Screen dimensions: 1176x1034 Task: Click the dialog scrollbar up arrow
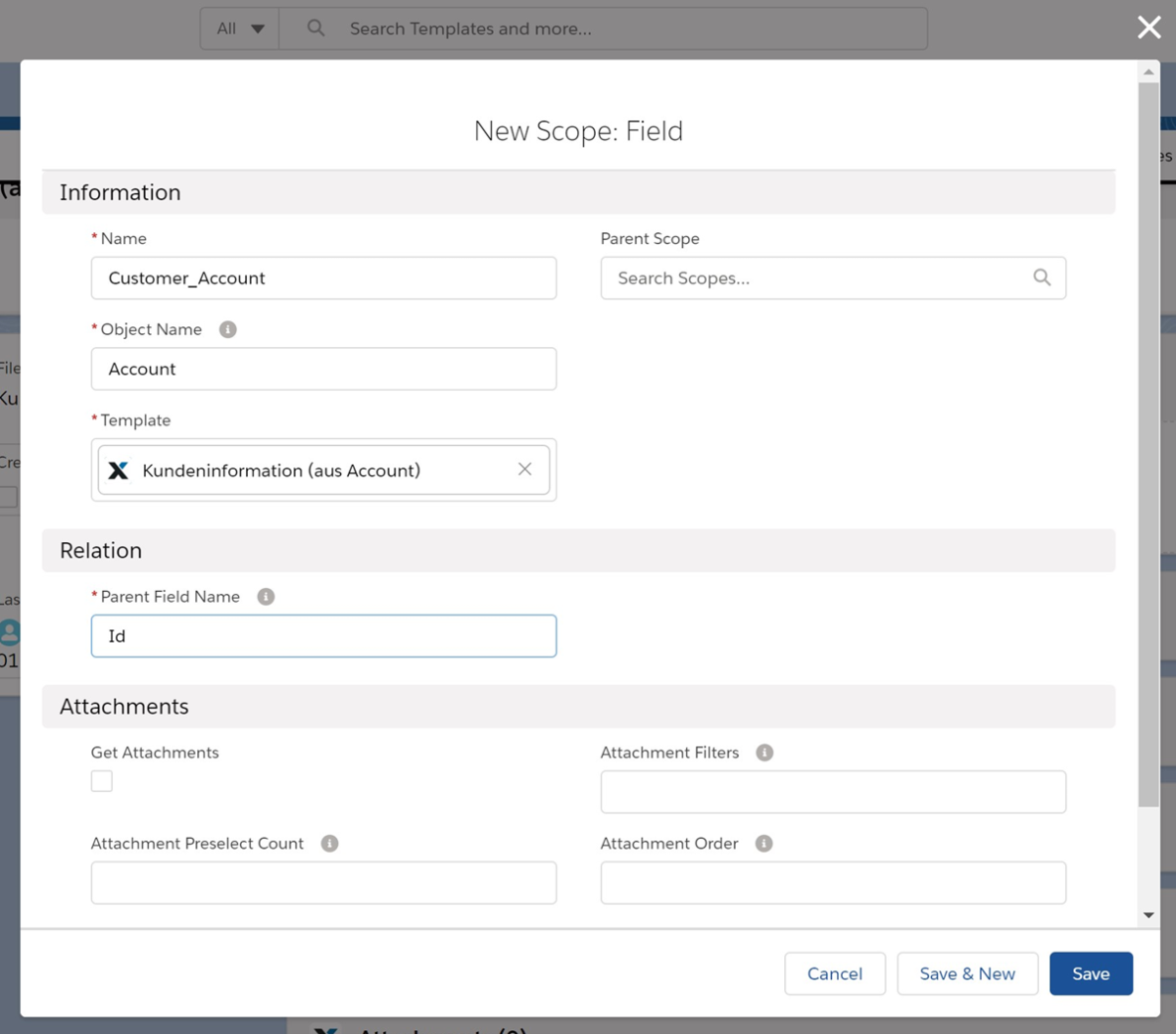[1149, 73]
